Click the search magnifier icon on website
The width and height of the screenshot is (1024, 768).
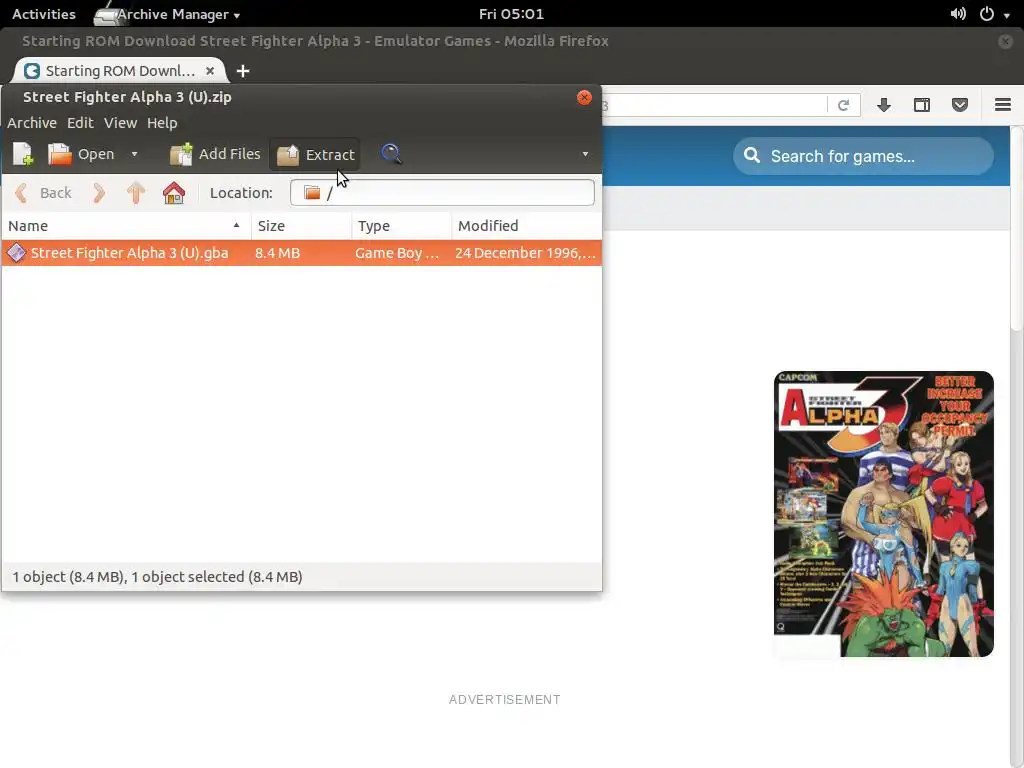752,155
